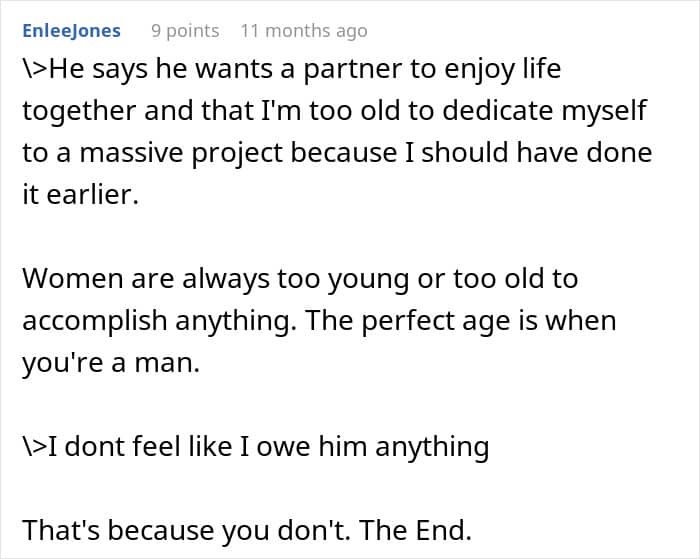
Task: Click the text "it earlier."
Action: (76, 194)
